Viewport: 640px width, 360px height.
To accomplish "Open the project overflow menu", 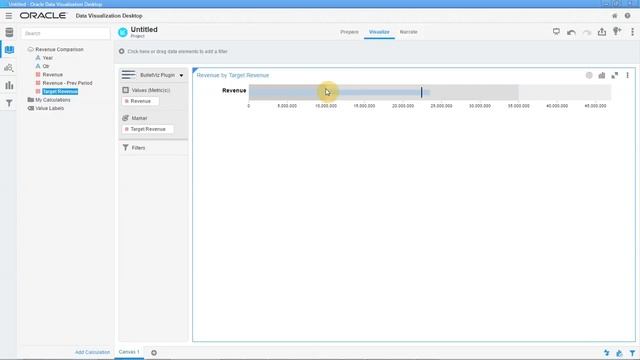I will 632,32.
